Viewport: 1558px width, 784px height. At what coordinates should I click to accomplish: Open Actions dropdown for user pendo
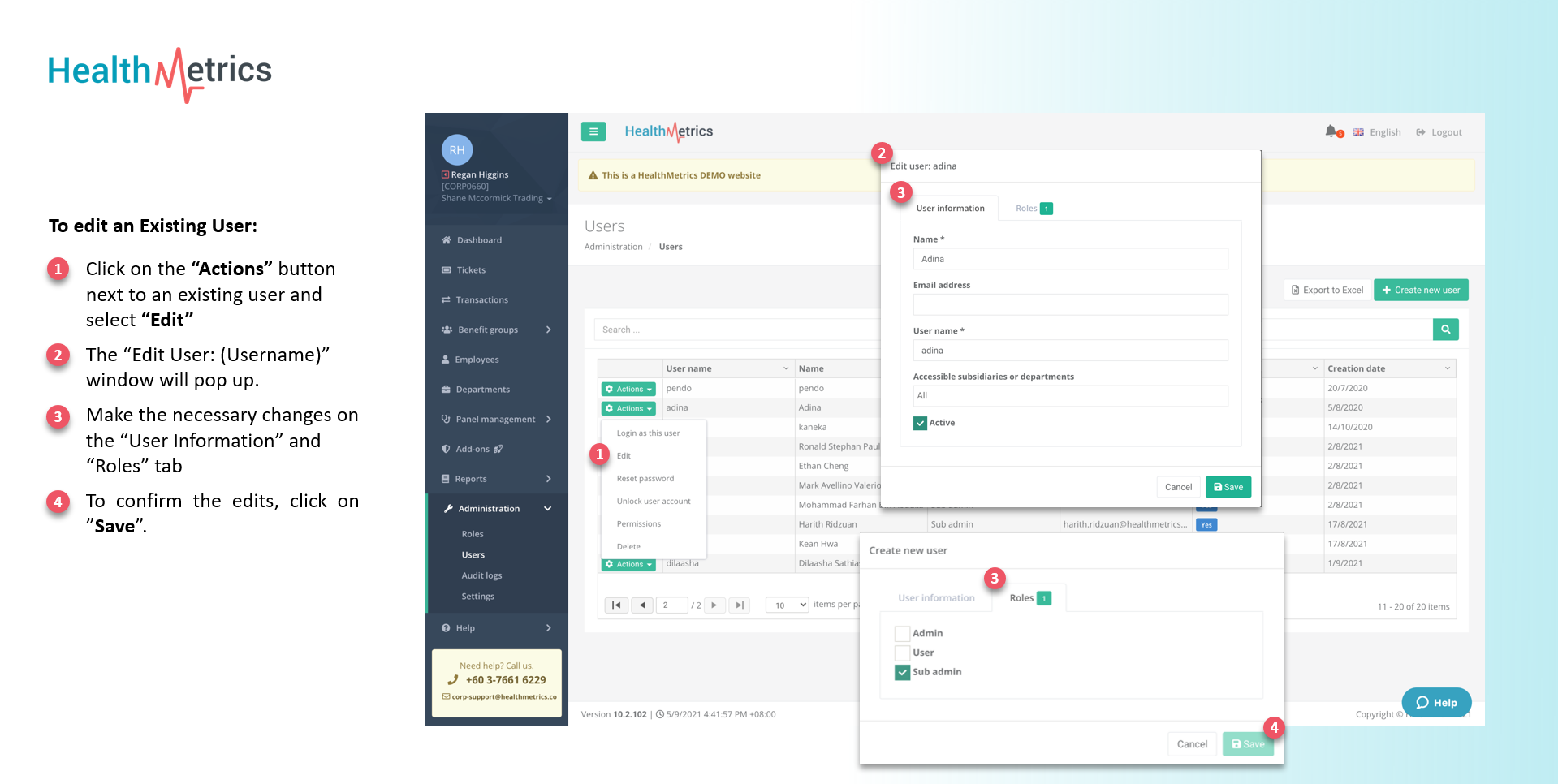click(x=628, y=390)
